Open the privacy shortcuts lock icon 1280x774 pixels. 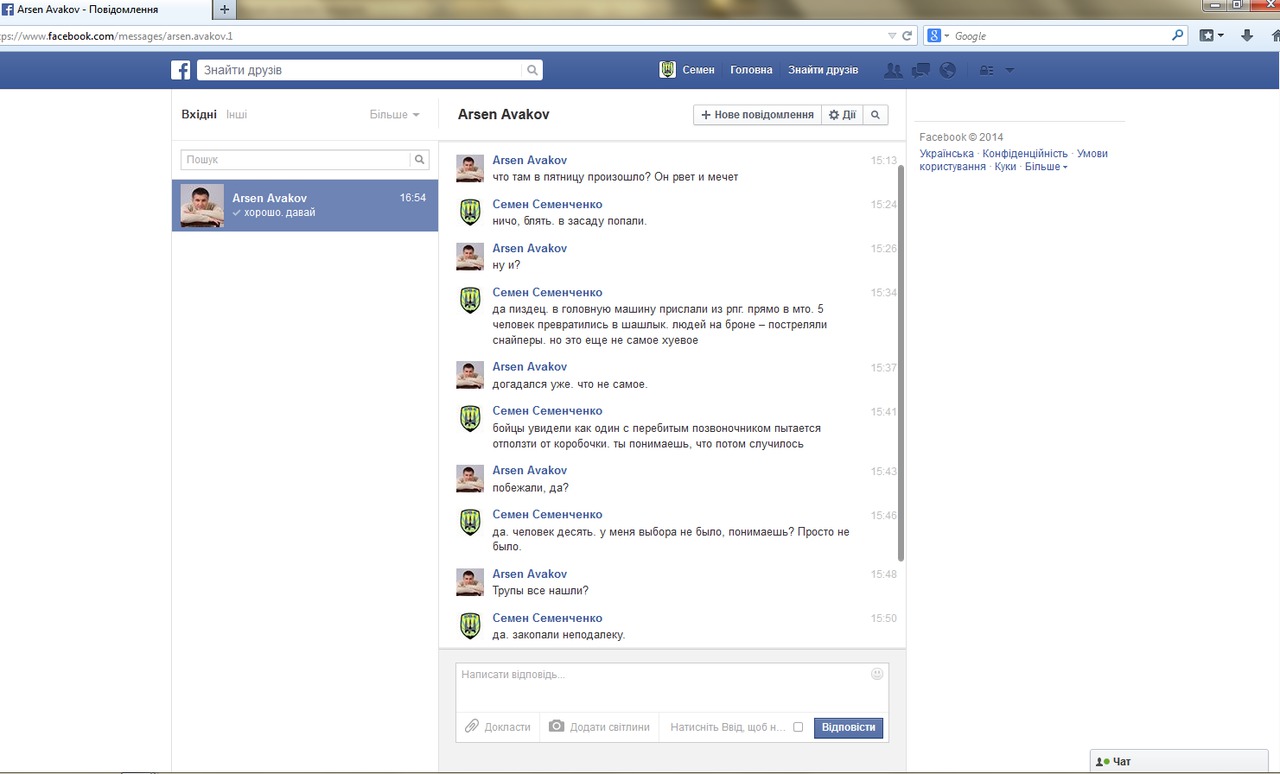pyautogui.click(x=987, y=70)
